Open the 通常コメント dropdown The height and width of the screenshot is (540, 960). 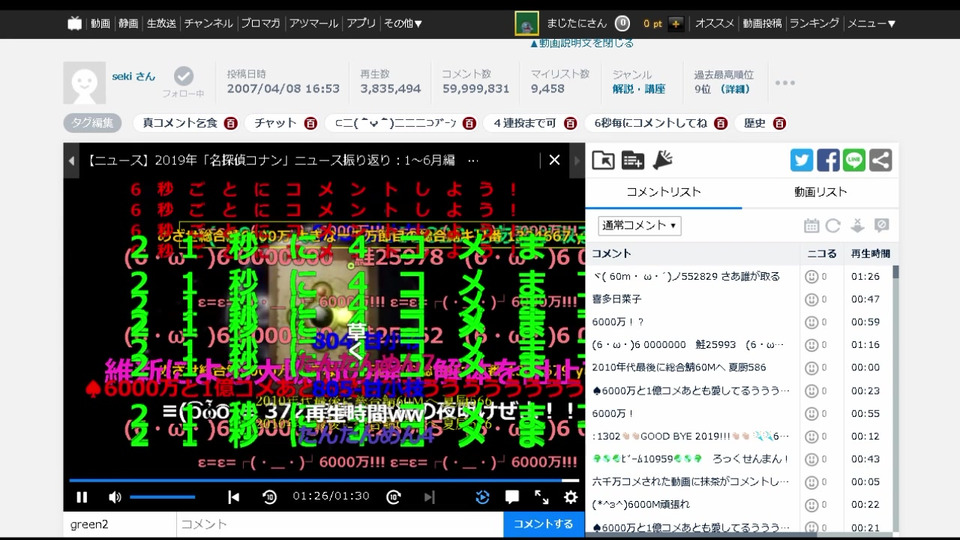639,225
